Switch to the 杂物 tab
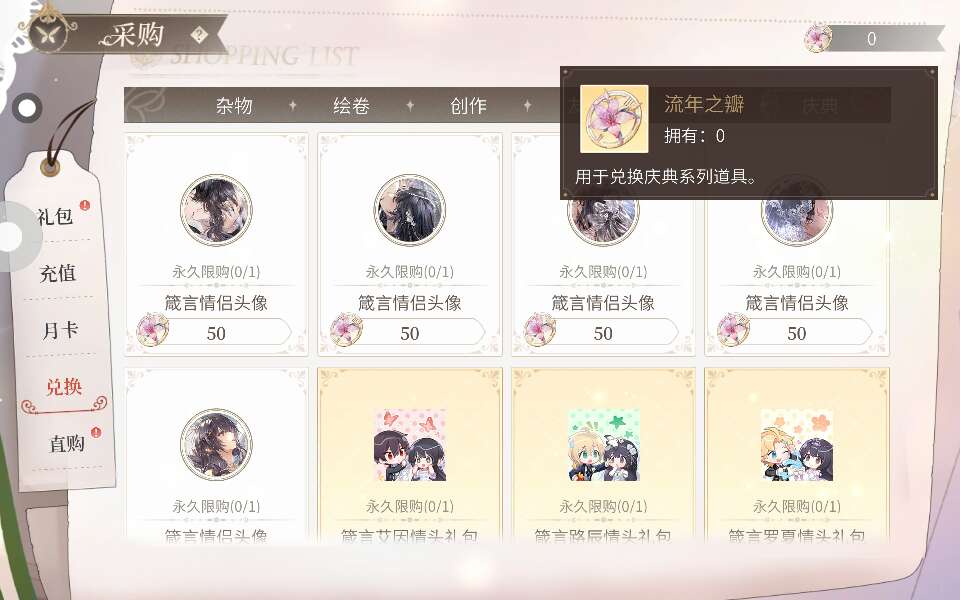Viewport: 960px width, 600px height. click(x=234, y=106)
